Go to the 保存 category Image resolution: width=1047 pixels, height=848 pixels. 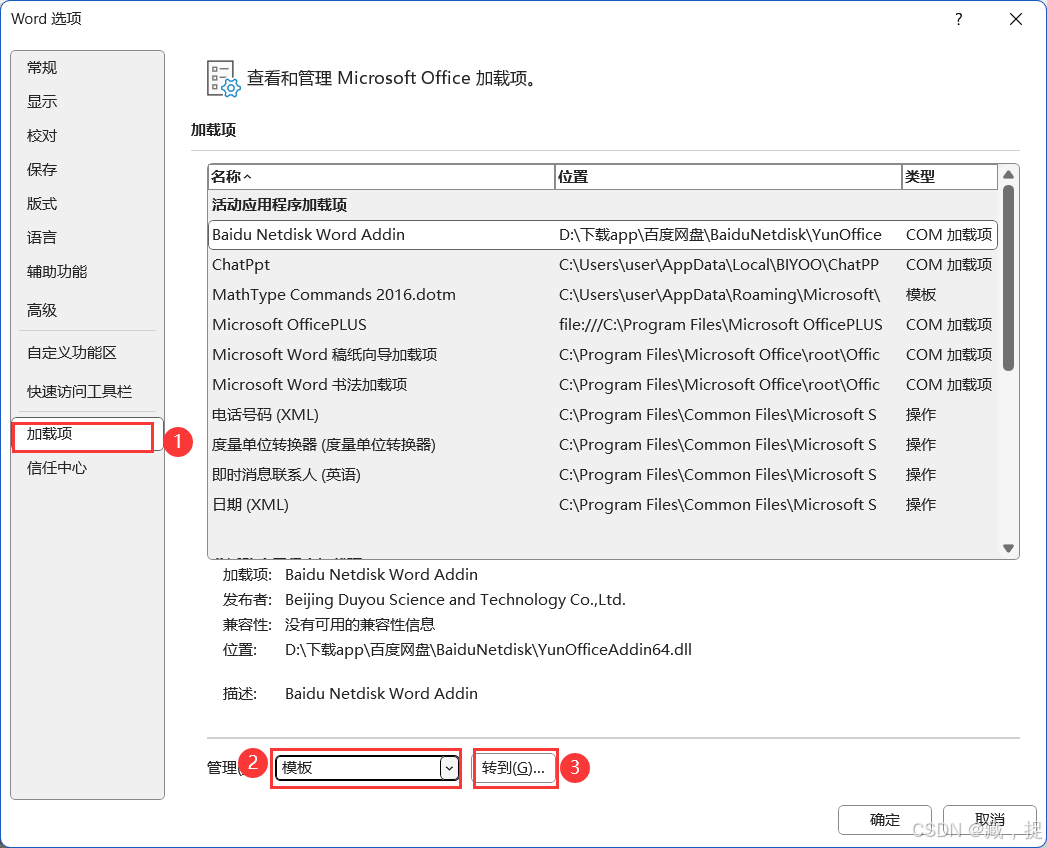(87, 170)
